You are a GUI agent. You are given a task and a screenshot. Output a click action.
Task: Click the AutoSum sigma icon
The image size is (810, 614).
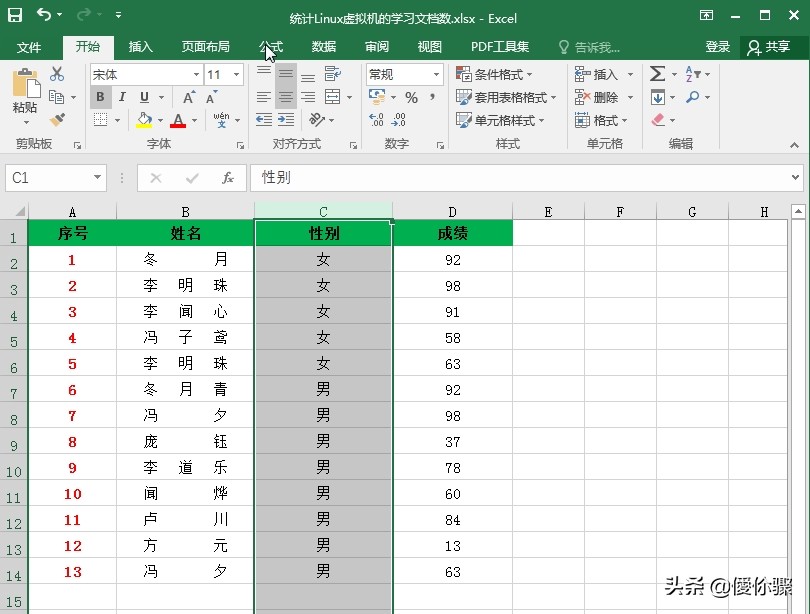[657, 74]
